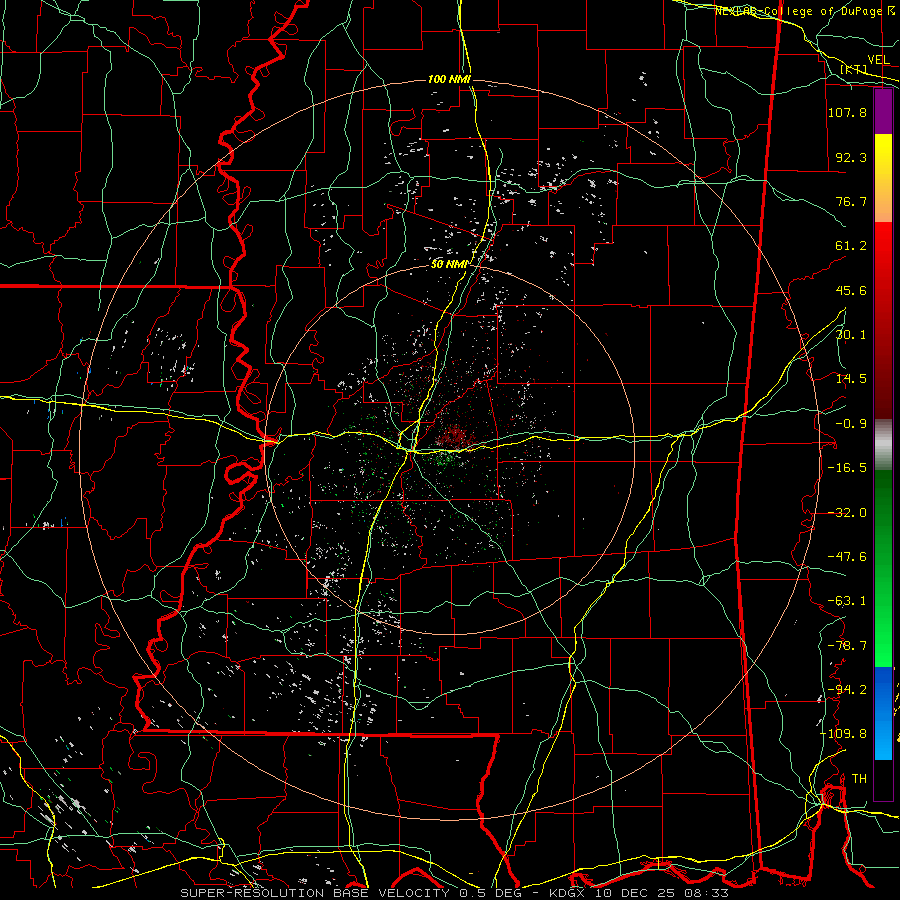Select the 30.1 velocity scale value

click(x=851, y=335)
